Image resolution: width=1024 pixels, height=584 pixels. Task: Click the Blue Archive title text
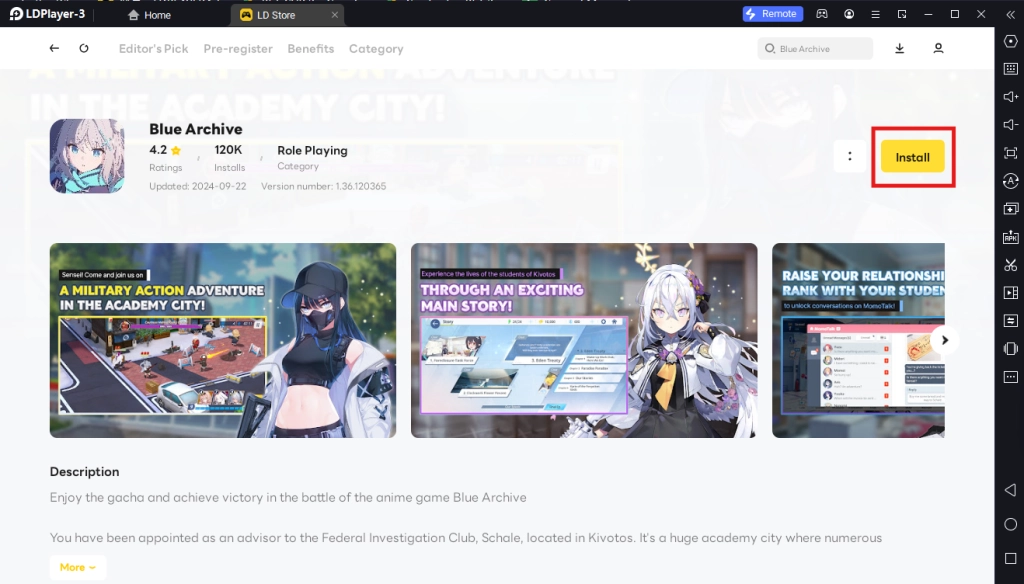(x=195, y=129)
